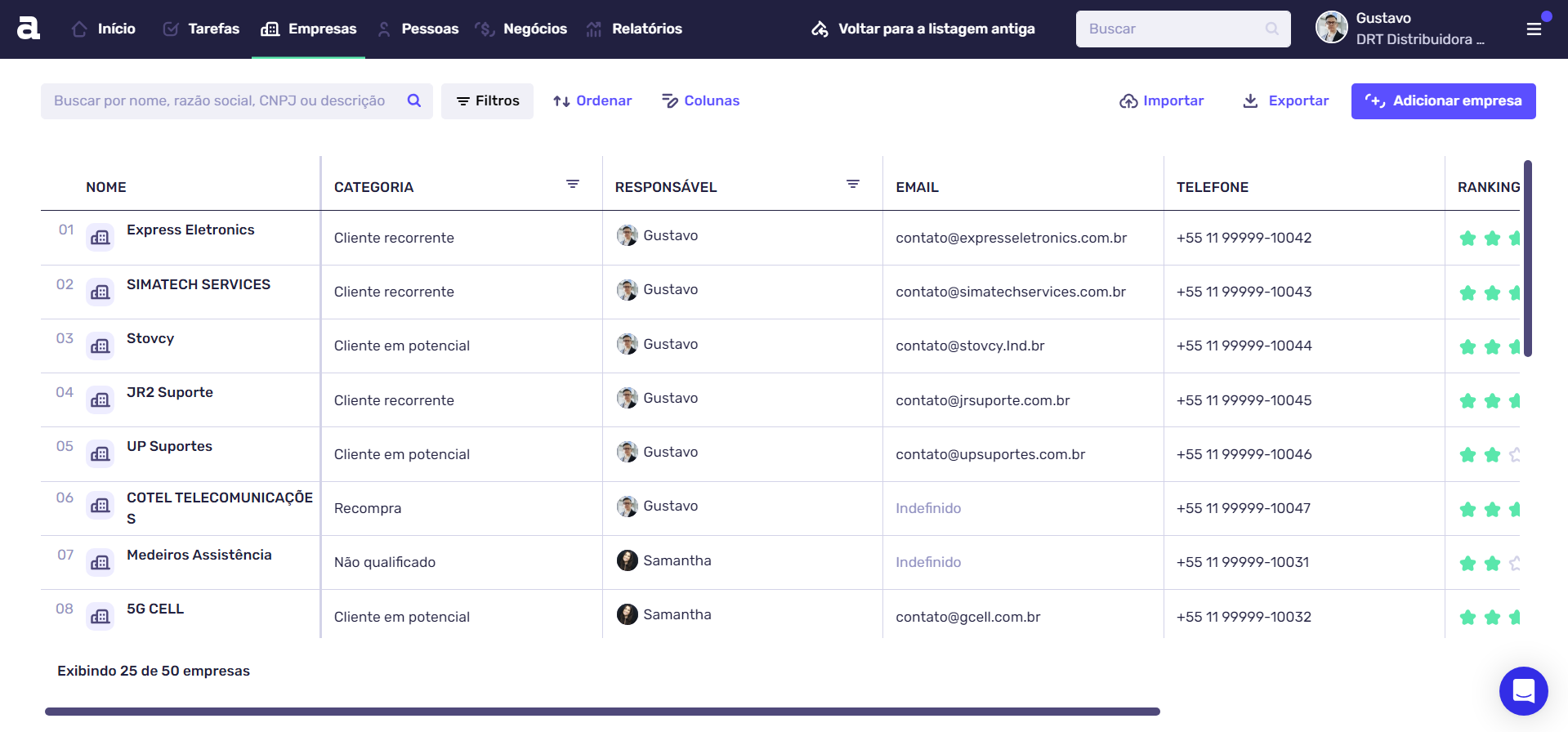Viewport: 1568px width, 732px height.
Task: Focus the global Buscar search field
Action: [x=1183, y=29]
